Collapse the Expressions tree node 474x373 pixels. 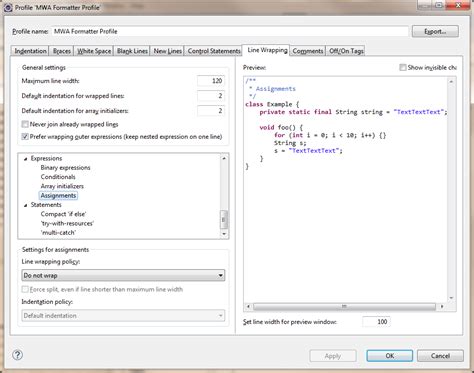coord(26,159)
